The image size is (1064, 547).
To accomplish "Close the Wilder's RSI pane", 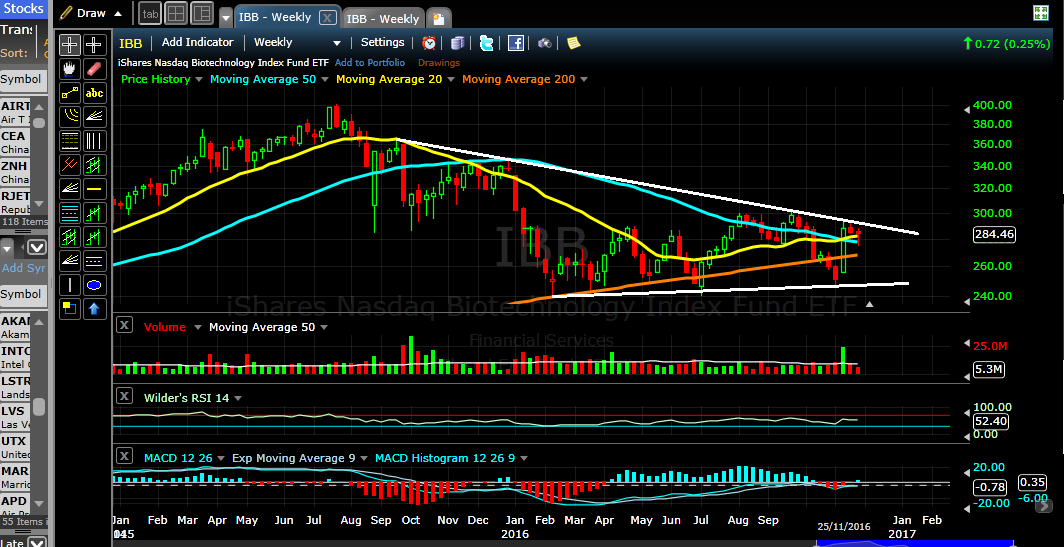I will click(x=124, y=396).
